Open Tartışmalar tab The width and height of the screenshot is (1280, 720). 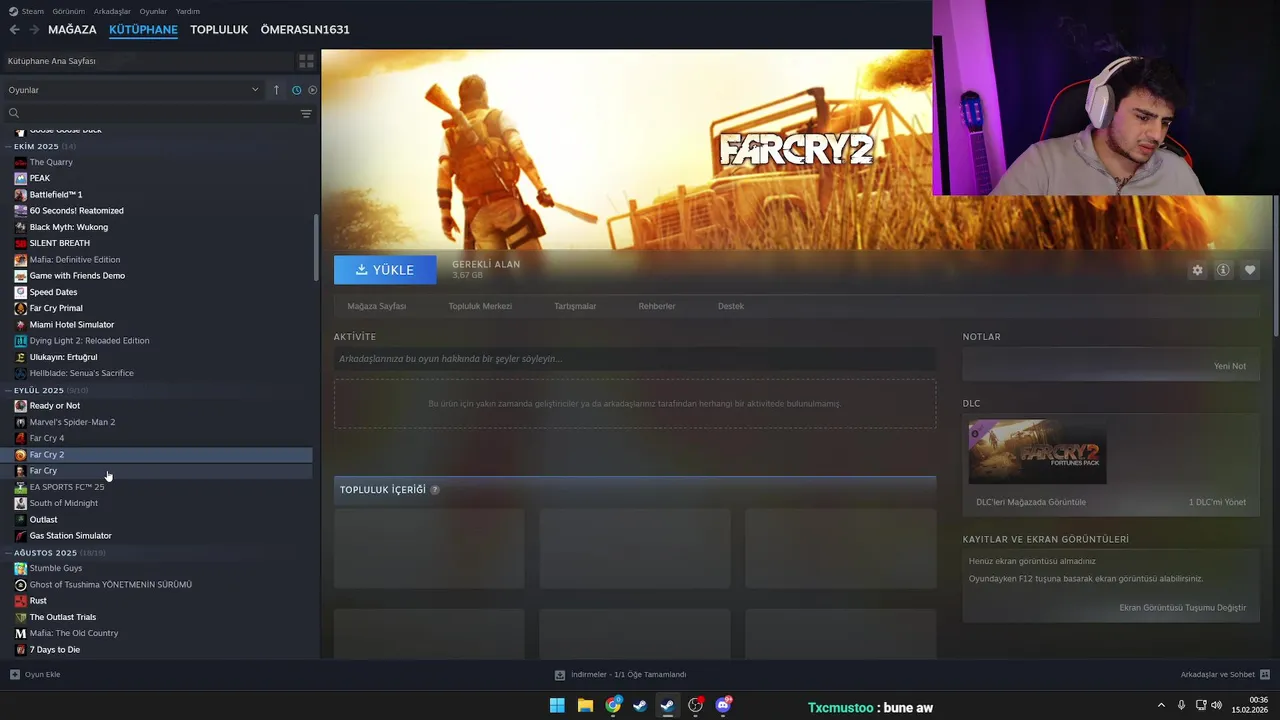click(x=575, y=306)
